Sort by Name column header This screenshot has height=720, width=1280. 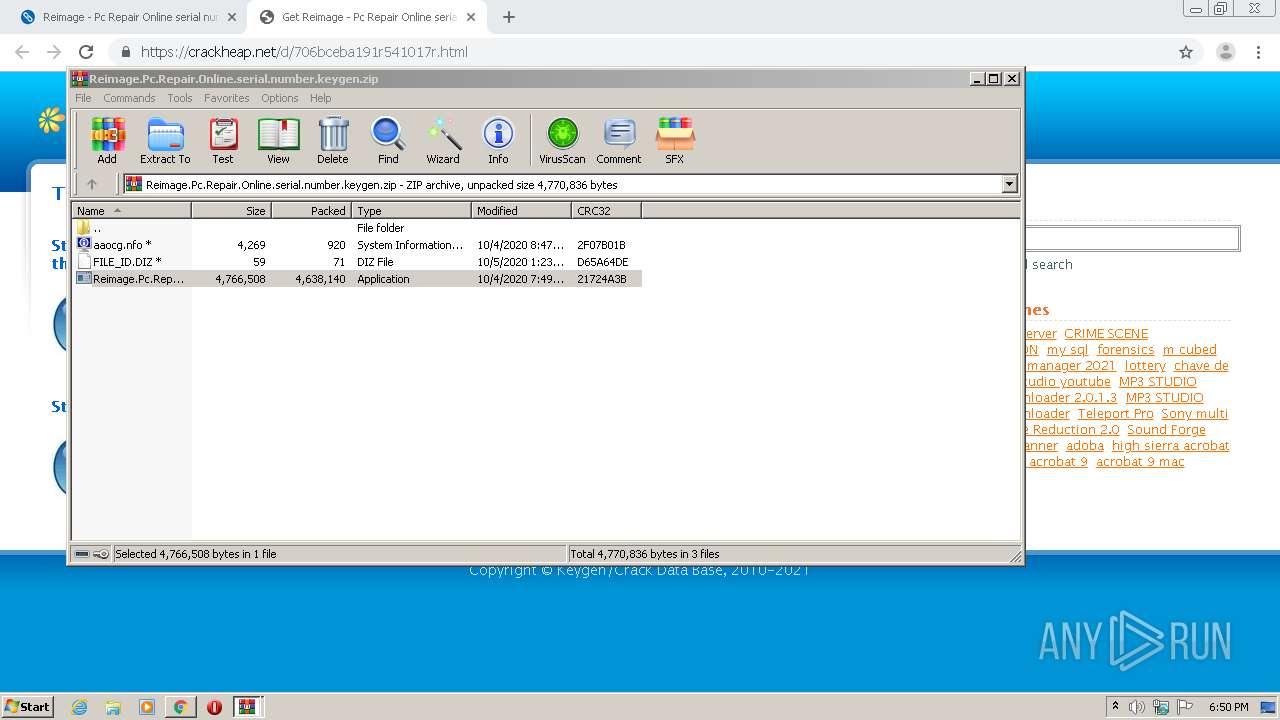pos(132,210)
